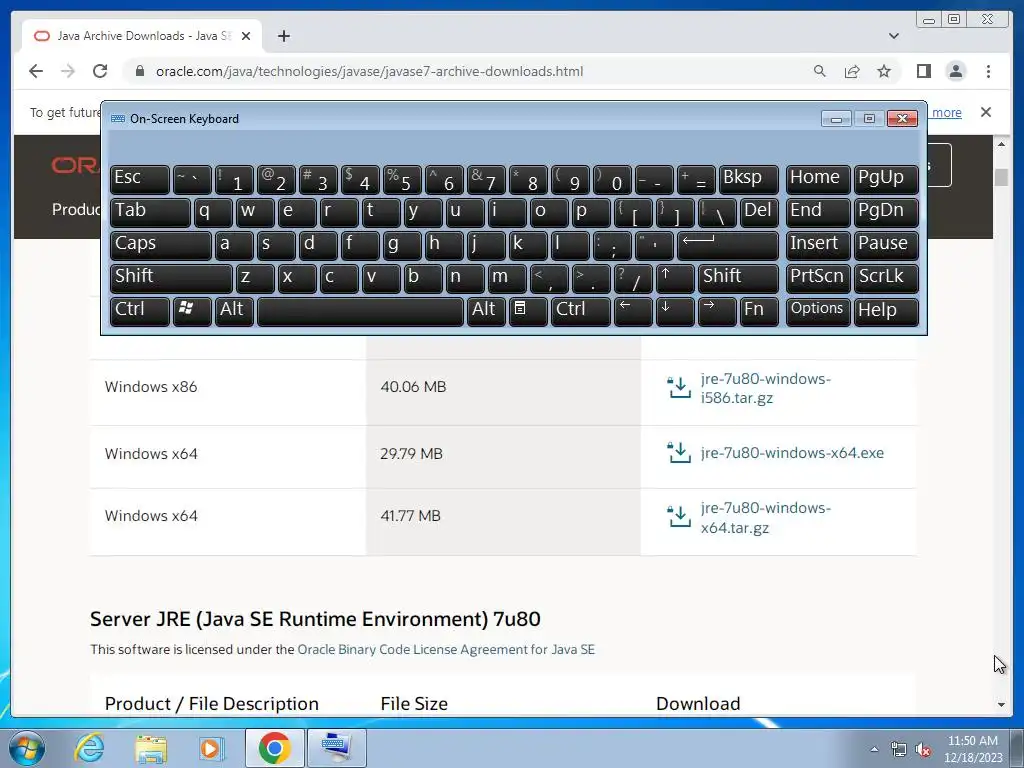The image size is (1024, 768).
Task: Open On-Screen Keyboard Options
Action: (818, 311)
